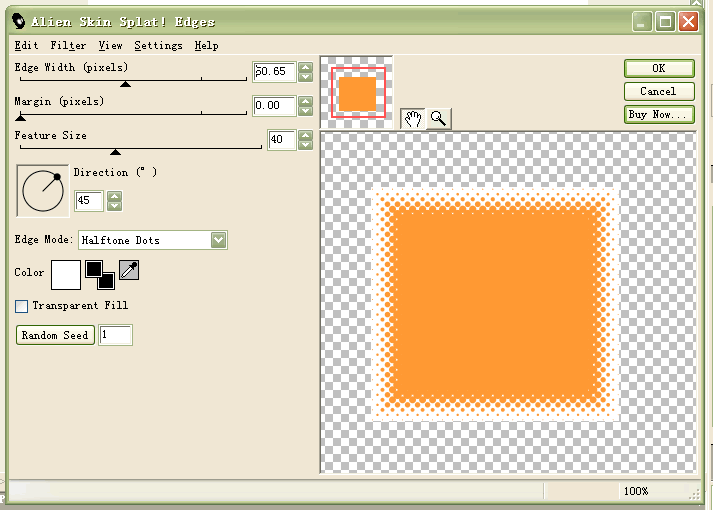Click the Direction degrees field
Image resolution: width=713 pixels, height=510 pixels.
(89, 200)
